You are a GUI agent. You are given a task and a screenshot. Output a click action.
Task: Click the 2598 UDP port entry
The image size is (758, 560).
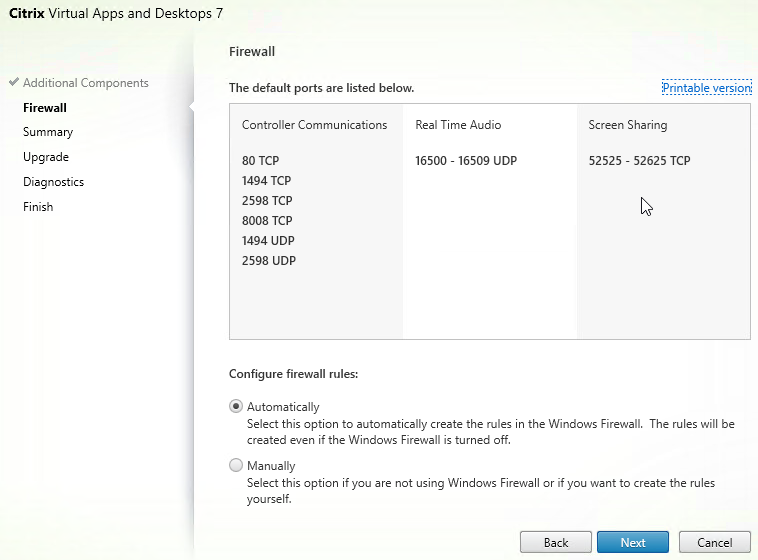click(x=269, y=261)
